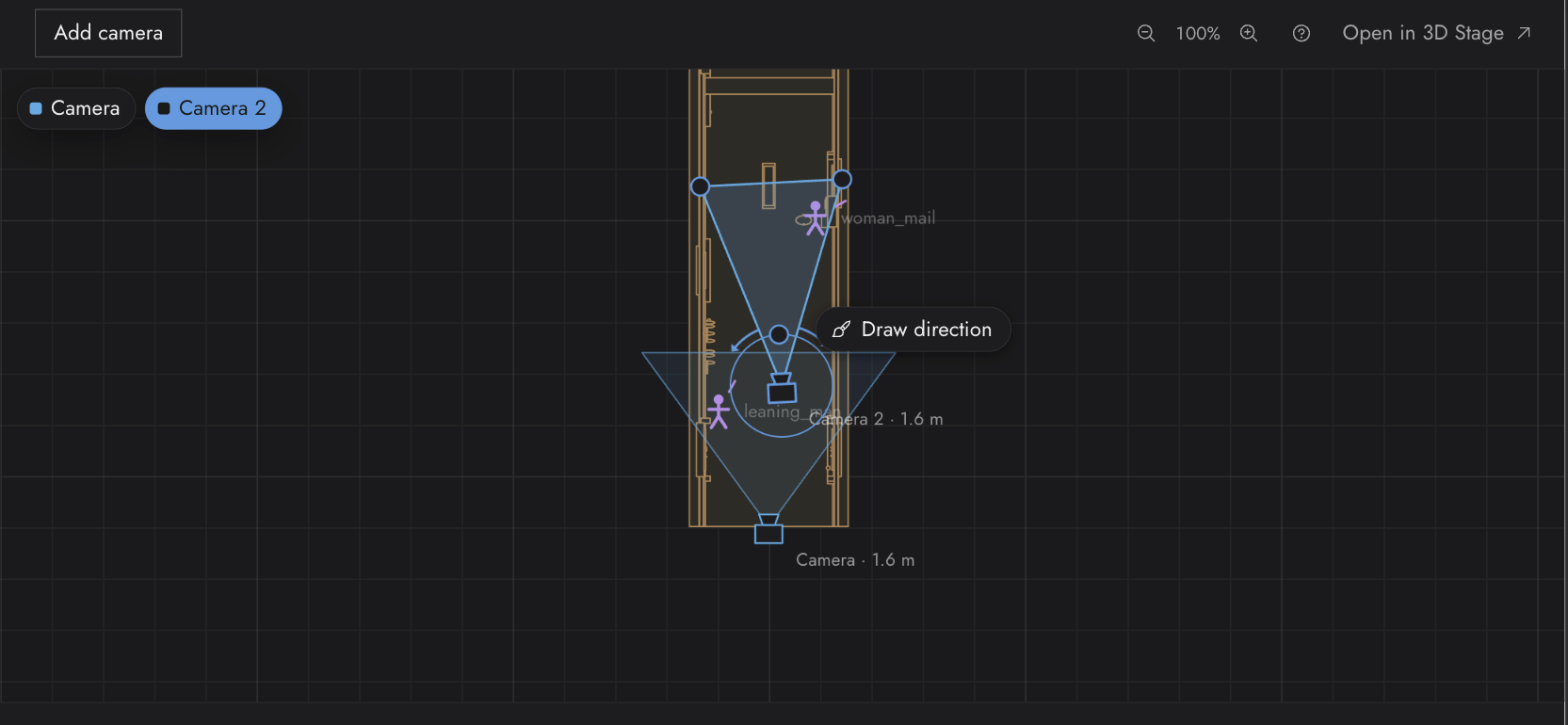
Task: Select the bottom Camera icon in viewport
Action: 768,529
